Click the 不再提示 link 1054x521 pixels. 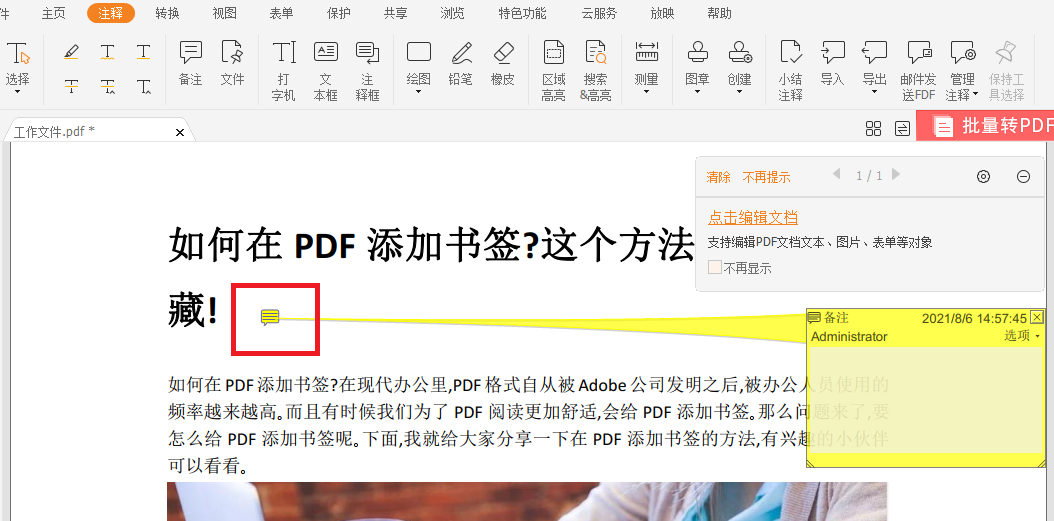pyautogui.click(x=766, y=177)
